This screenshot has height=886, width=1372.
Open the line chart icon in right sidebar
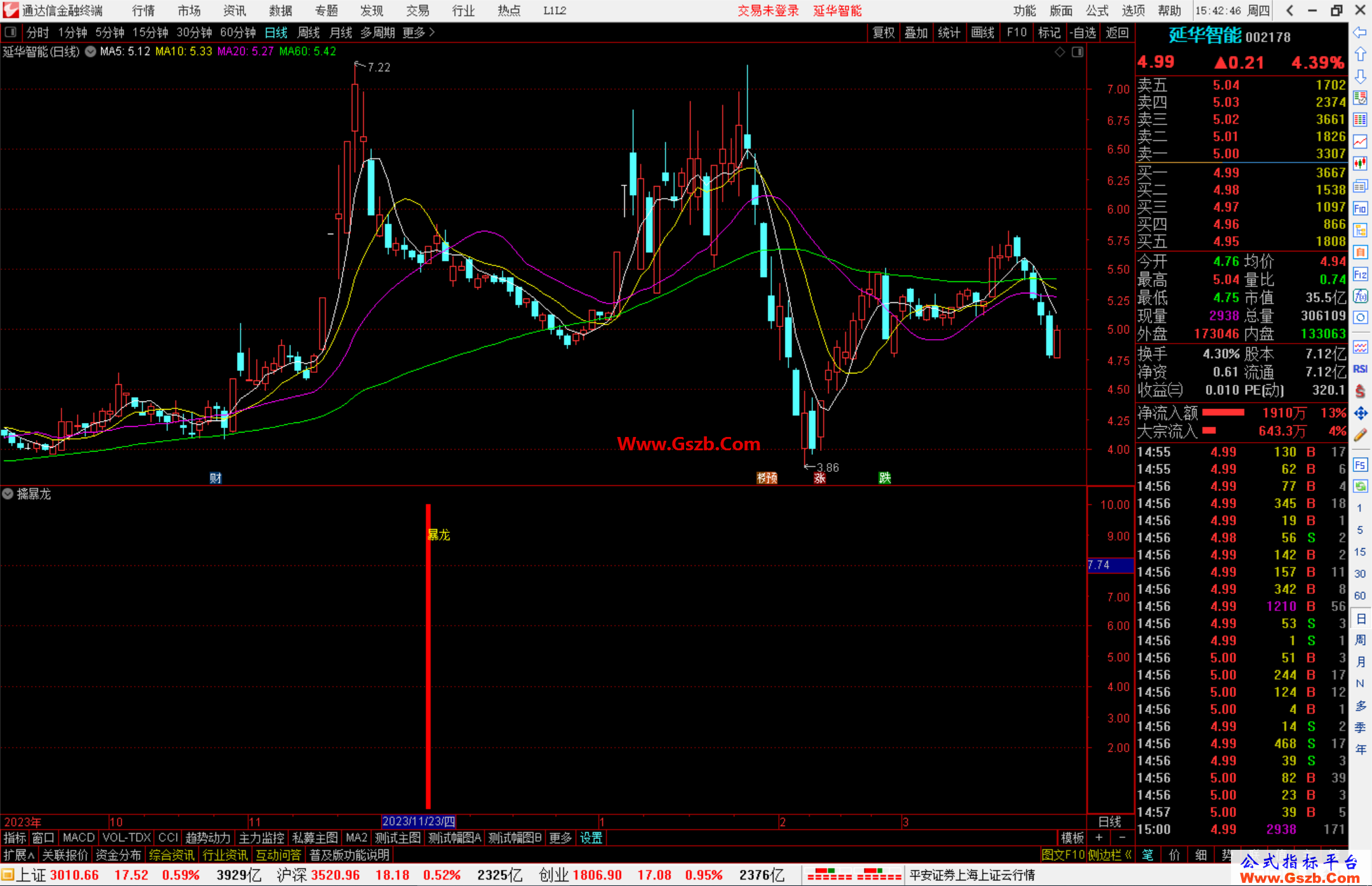[1360, 142]
